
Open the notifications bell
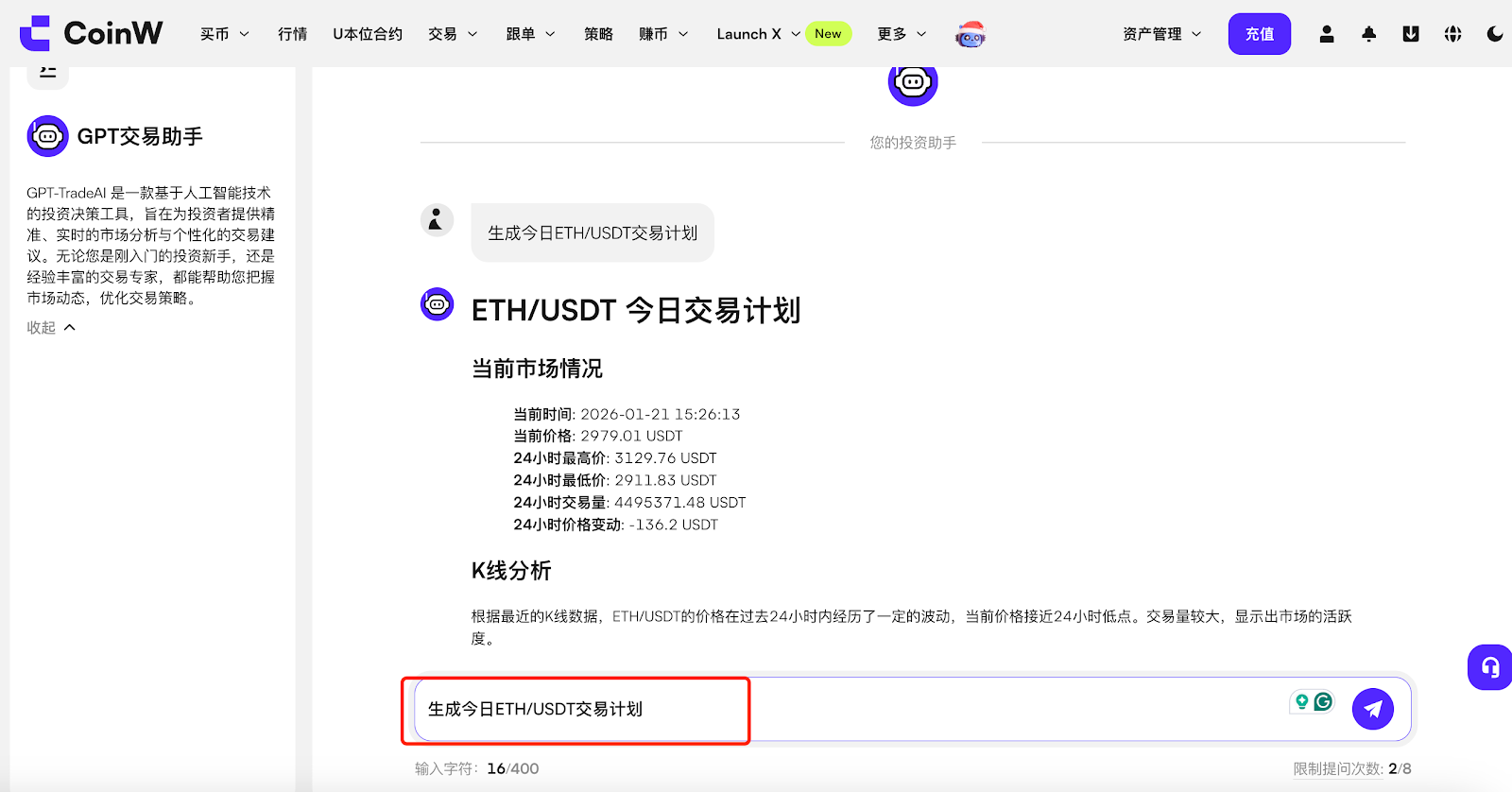coord(1368,34)
